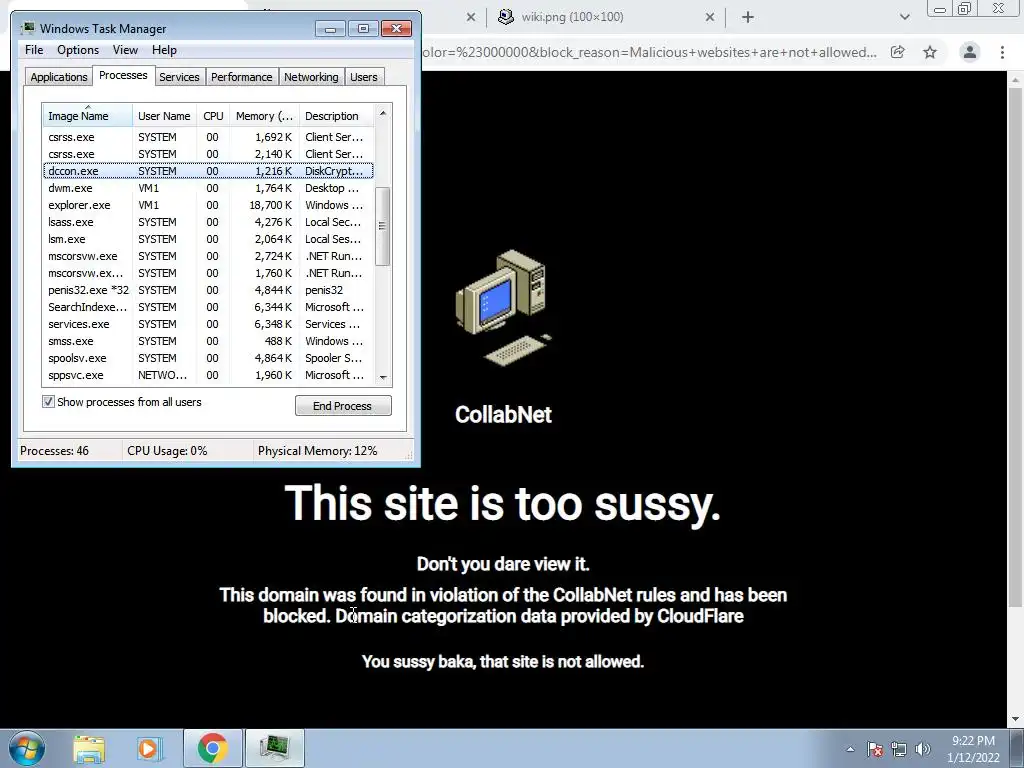Close the wiki.png tab
This screenshot has height=768, width=1024.
[710, 18]
